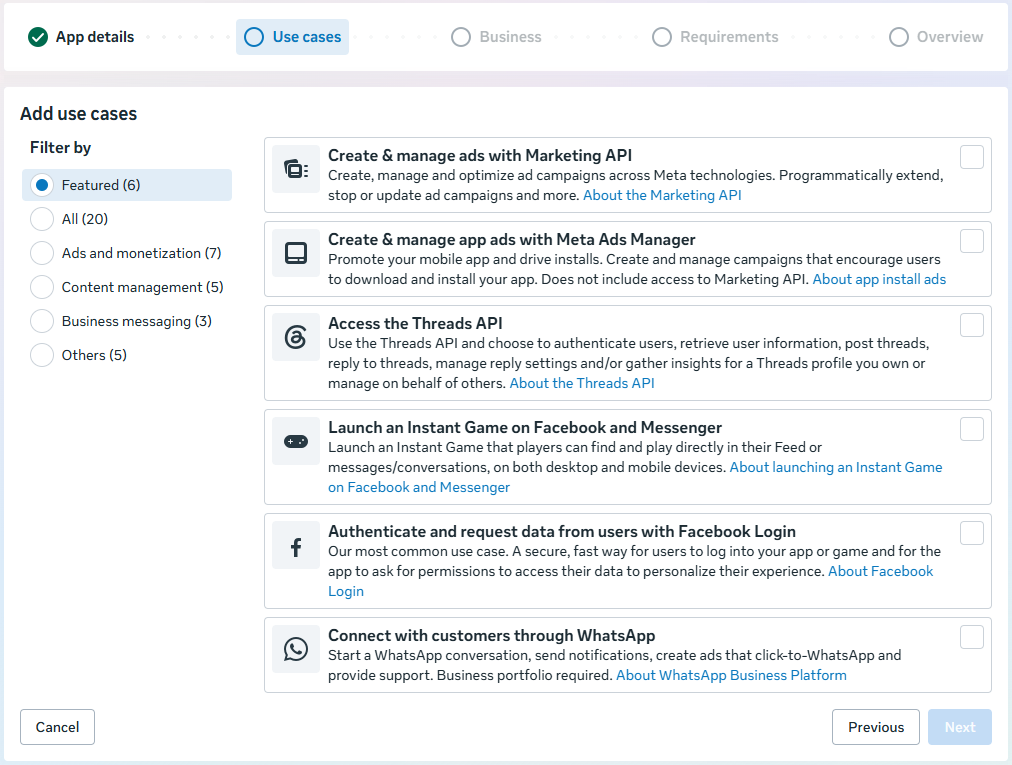This screenshot has height=765, width=1012.
Task: Open About WhatsApp Business Platform link
Action: pos(731,675)
